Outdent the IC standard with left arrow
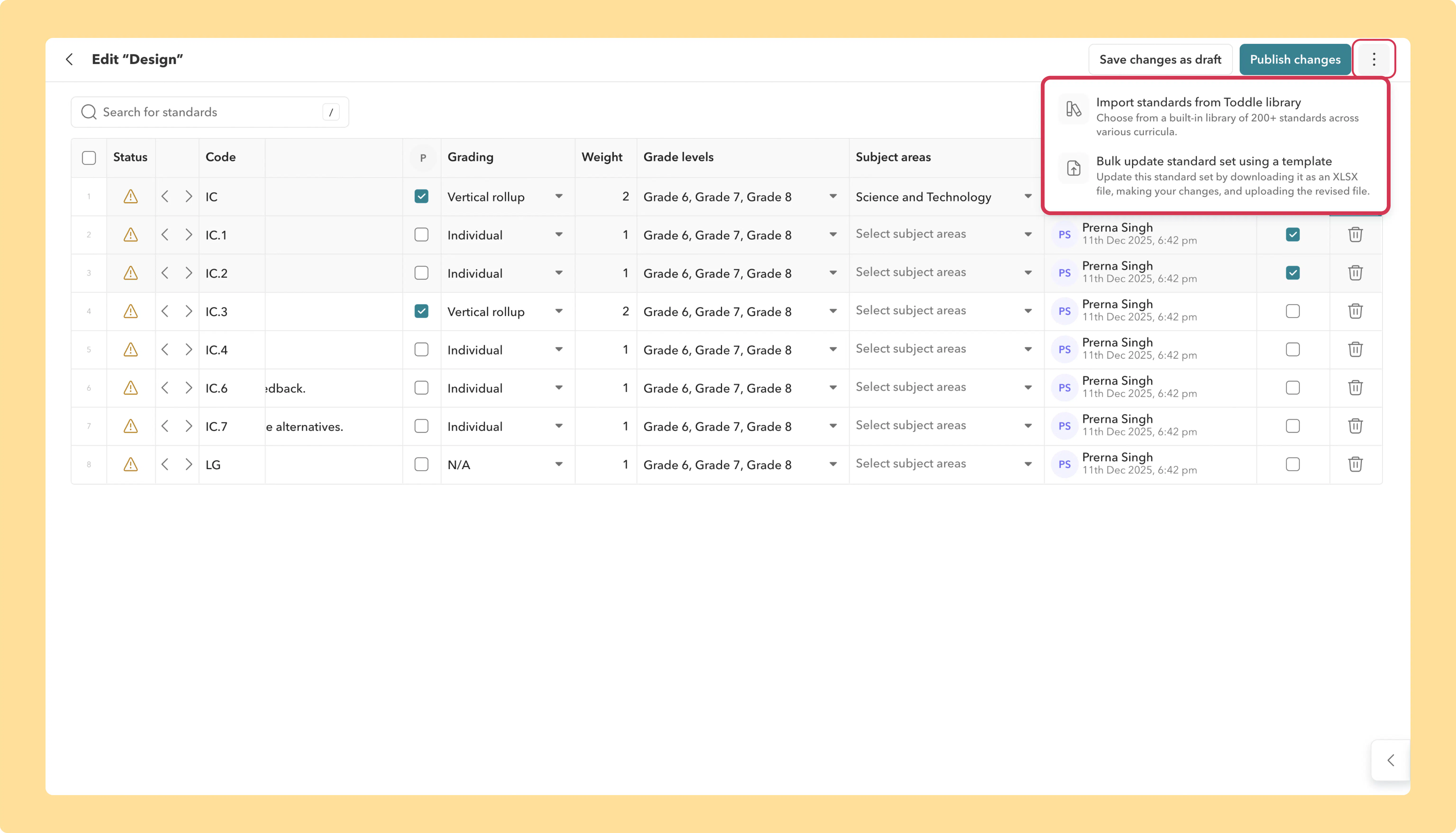 [165, 197]
